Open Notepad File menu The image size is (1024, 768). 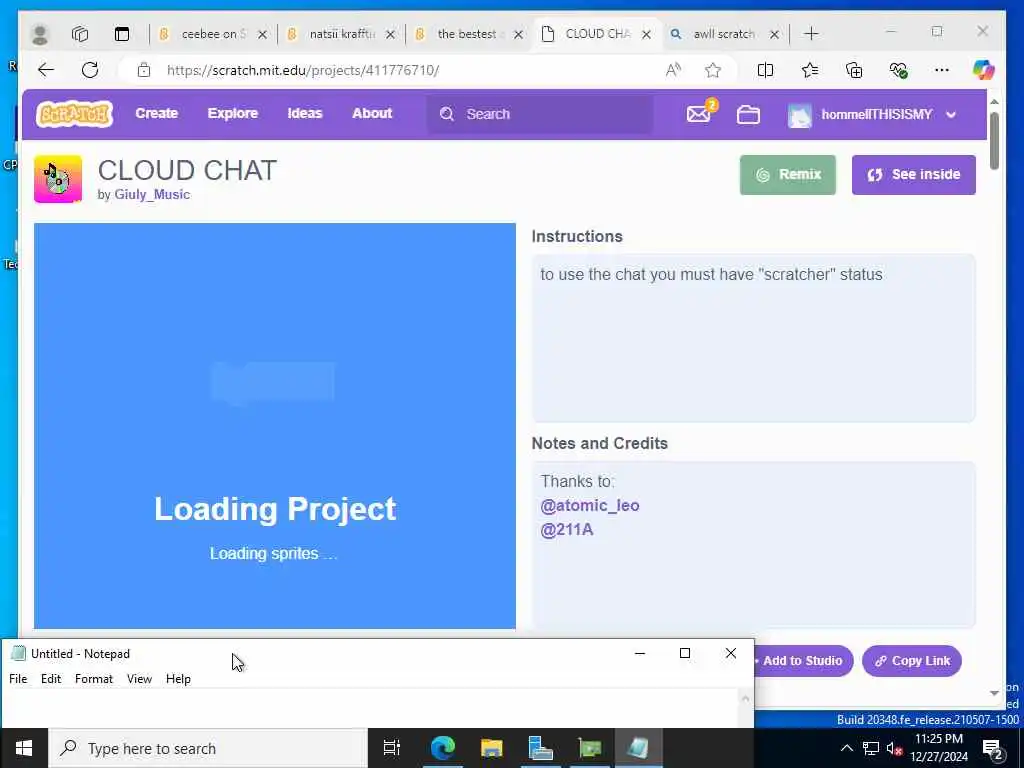(x=18, y=679)
